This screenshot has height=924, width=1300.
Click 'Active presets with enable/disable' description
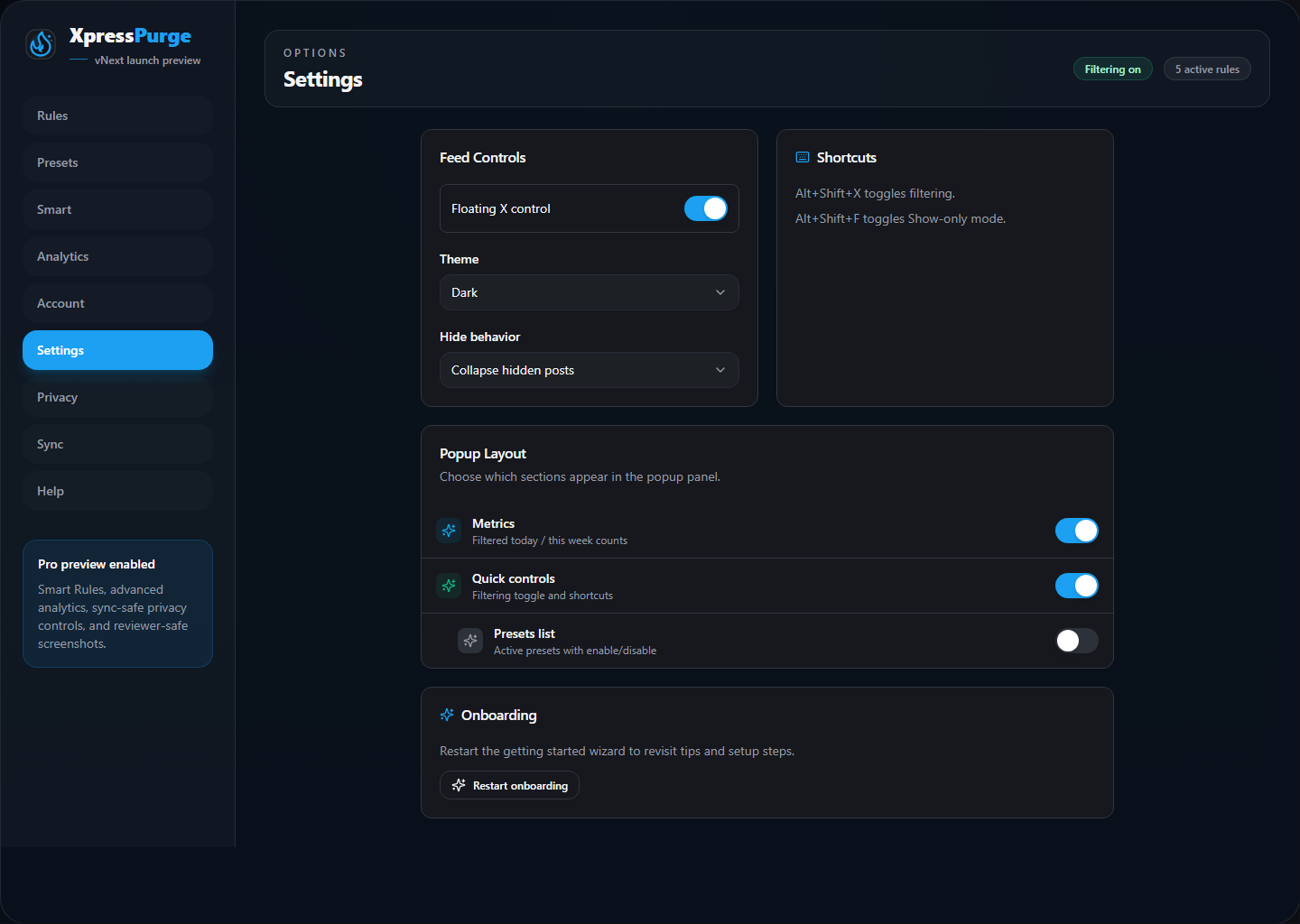coord(574,651)
